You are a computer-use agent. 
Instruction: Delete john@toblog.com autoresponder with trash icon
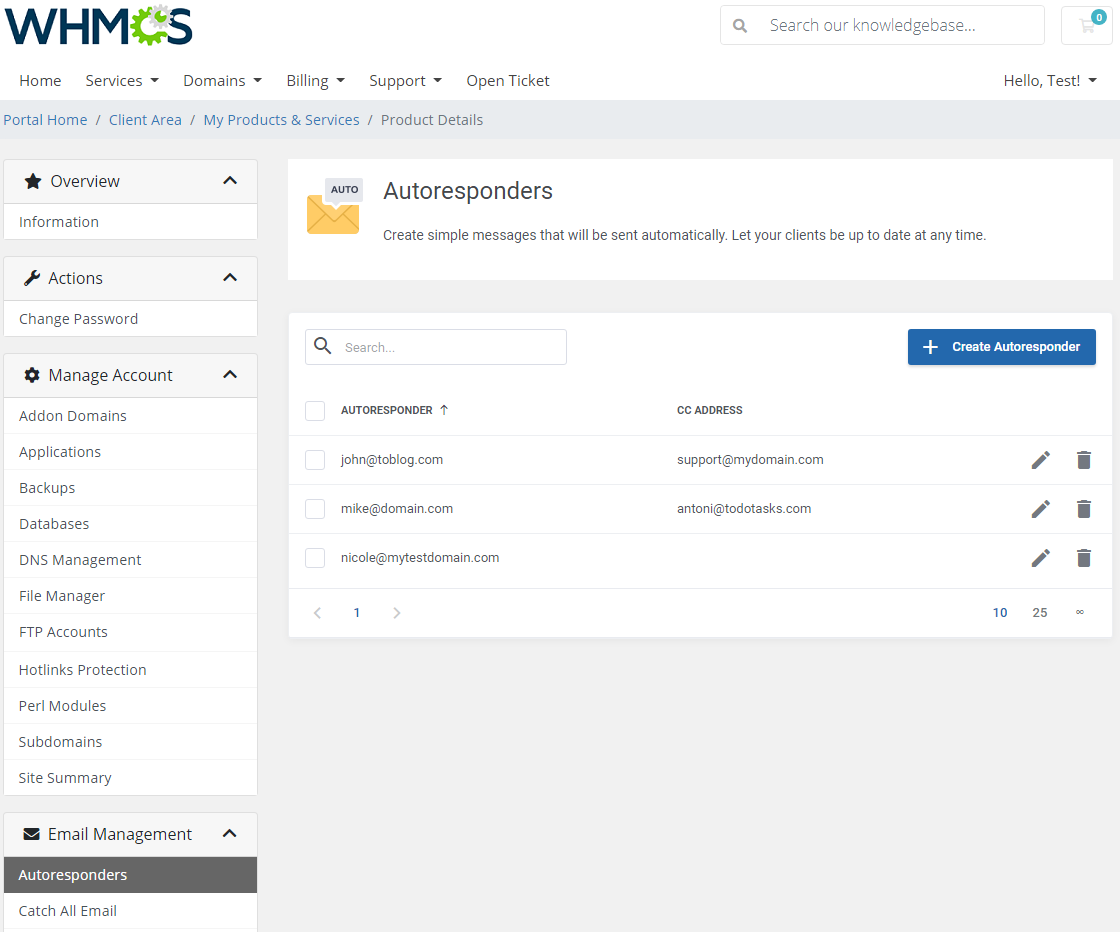(x=1084, y=460)
